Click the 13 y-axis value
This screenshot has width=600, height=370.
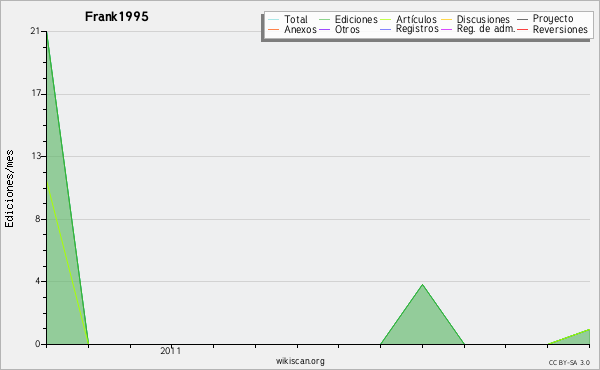36,156
